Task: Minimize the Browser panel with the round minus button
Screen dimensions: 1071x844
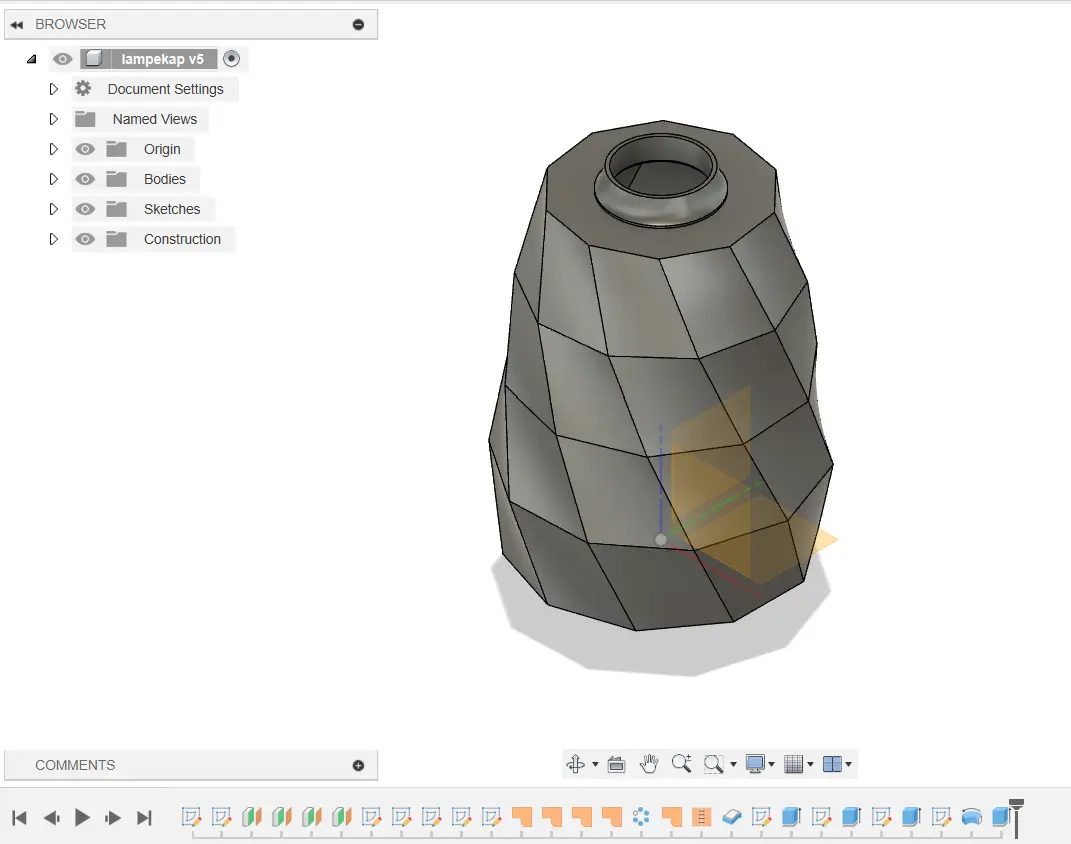Action: [358, 25]
